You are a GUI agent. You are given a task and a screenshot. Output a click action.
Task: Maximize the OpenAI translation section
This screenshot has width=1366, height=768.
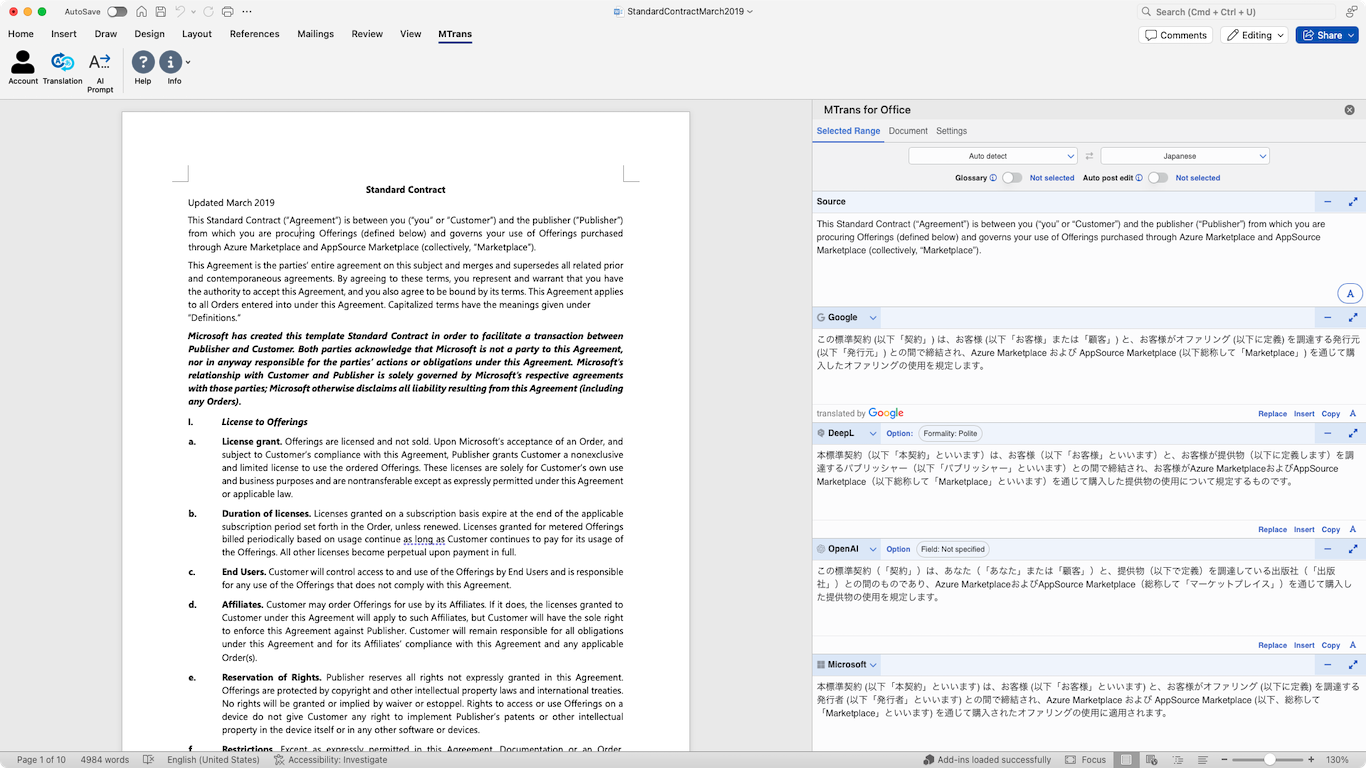(1353, 549)
